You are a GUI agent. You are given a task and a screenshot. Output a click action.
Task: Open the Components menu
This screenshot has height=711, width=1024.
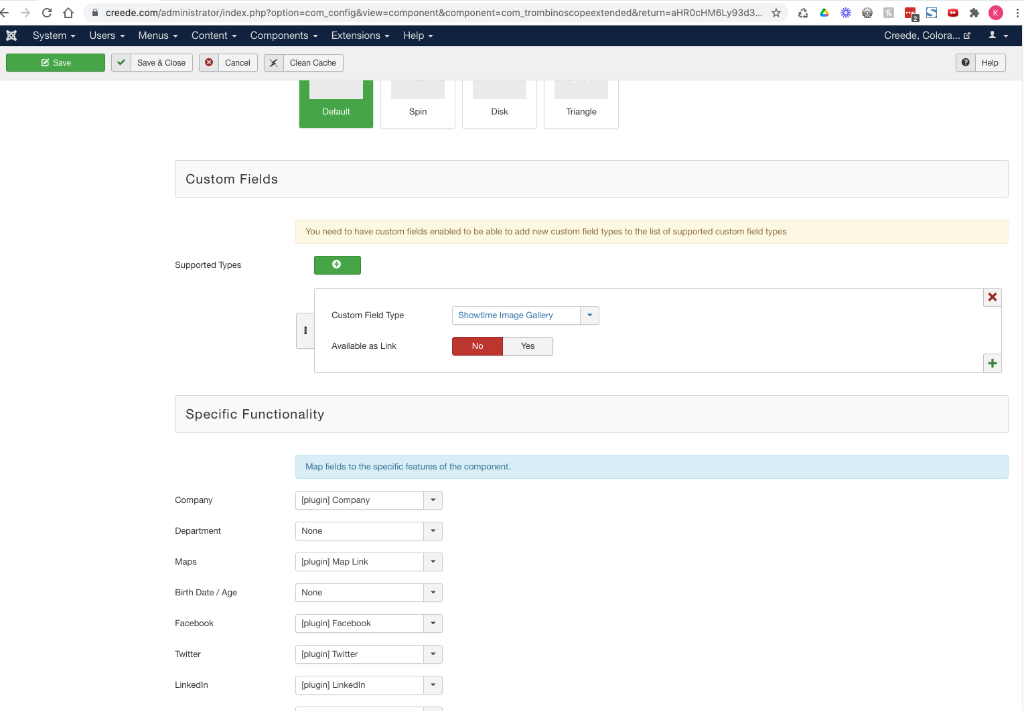(283, 35)
